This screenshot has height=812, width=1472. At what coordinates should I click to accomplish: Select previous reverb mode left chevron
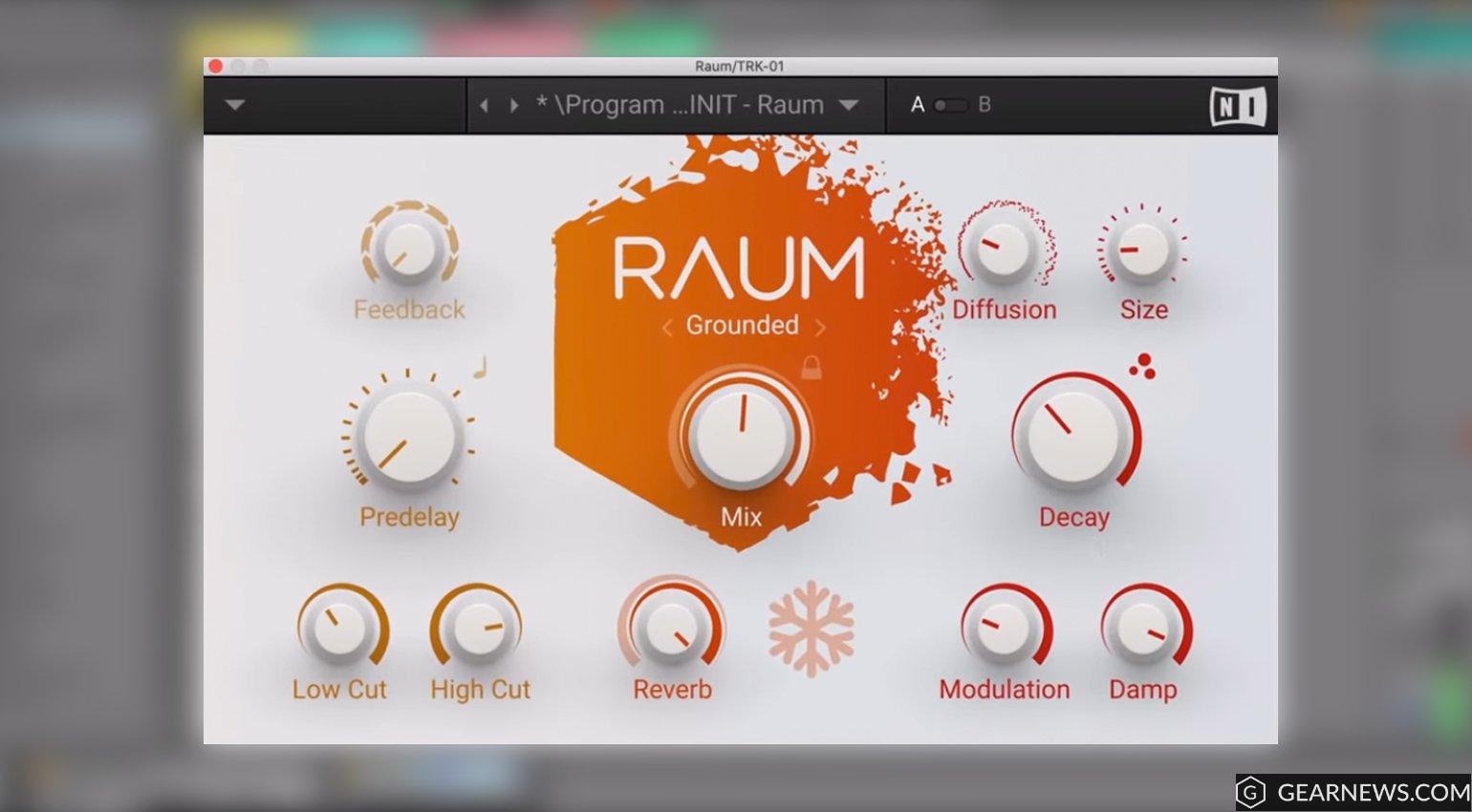[667, 327]
